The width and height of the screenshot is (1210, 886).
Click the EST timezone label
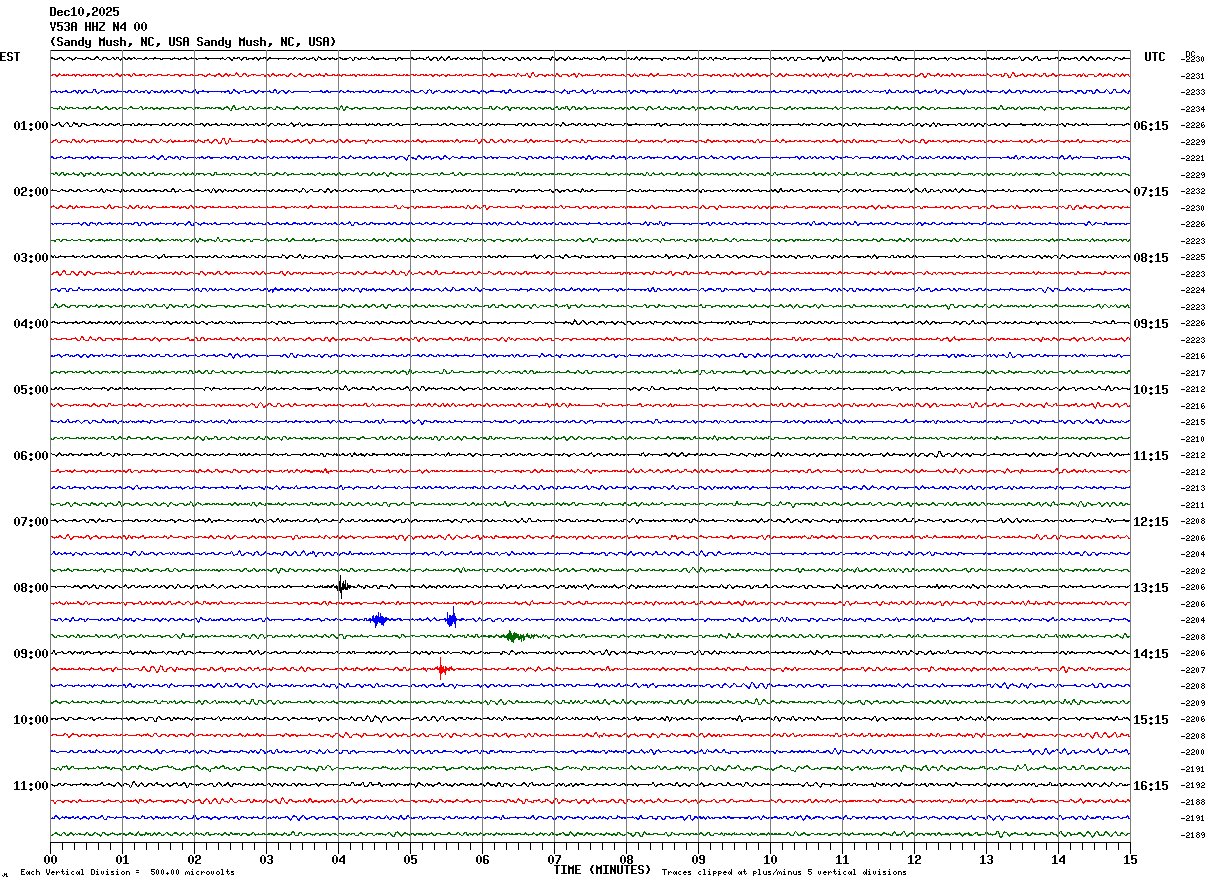click(x=9, y=57)
